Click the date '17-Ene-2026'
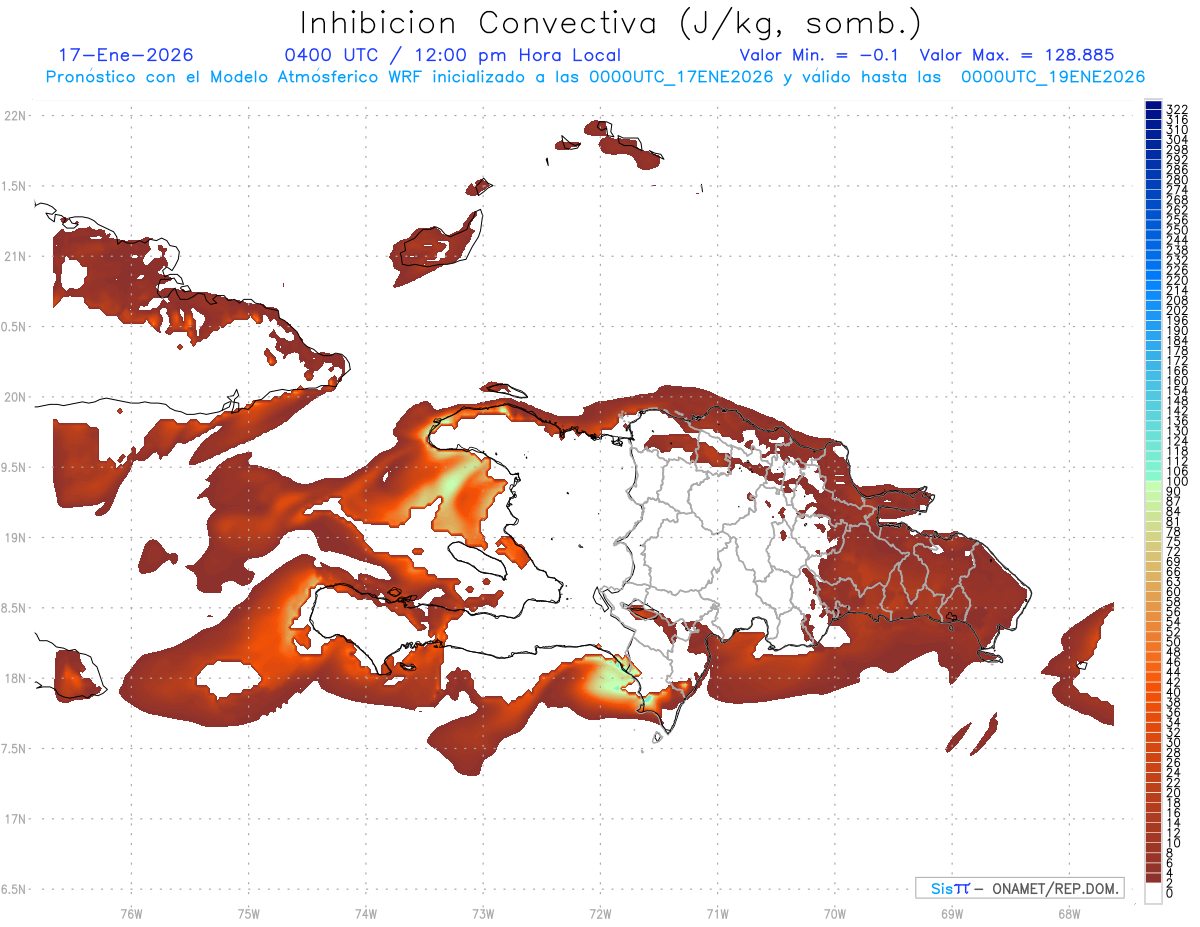This screenshot has height=927, width=1200. pos(126,55)
